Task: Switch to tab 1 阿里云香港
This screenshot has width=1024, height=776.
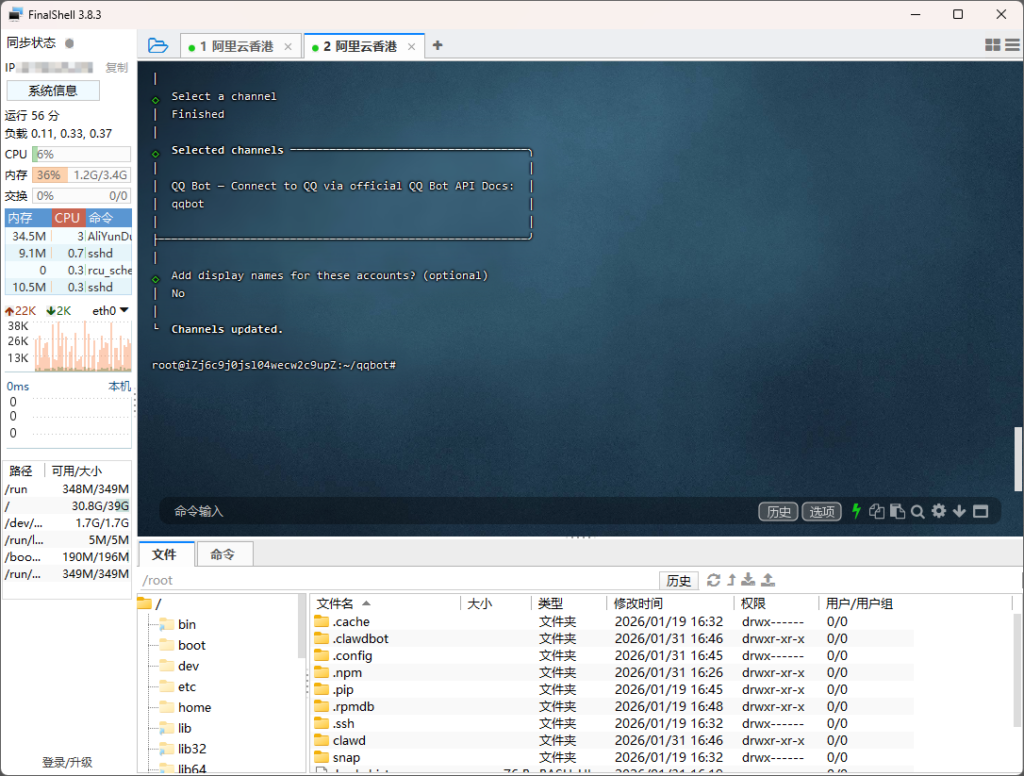Action: click(x=236, y=47)
